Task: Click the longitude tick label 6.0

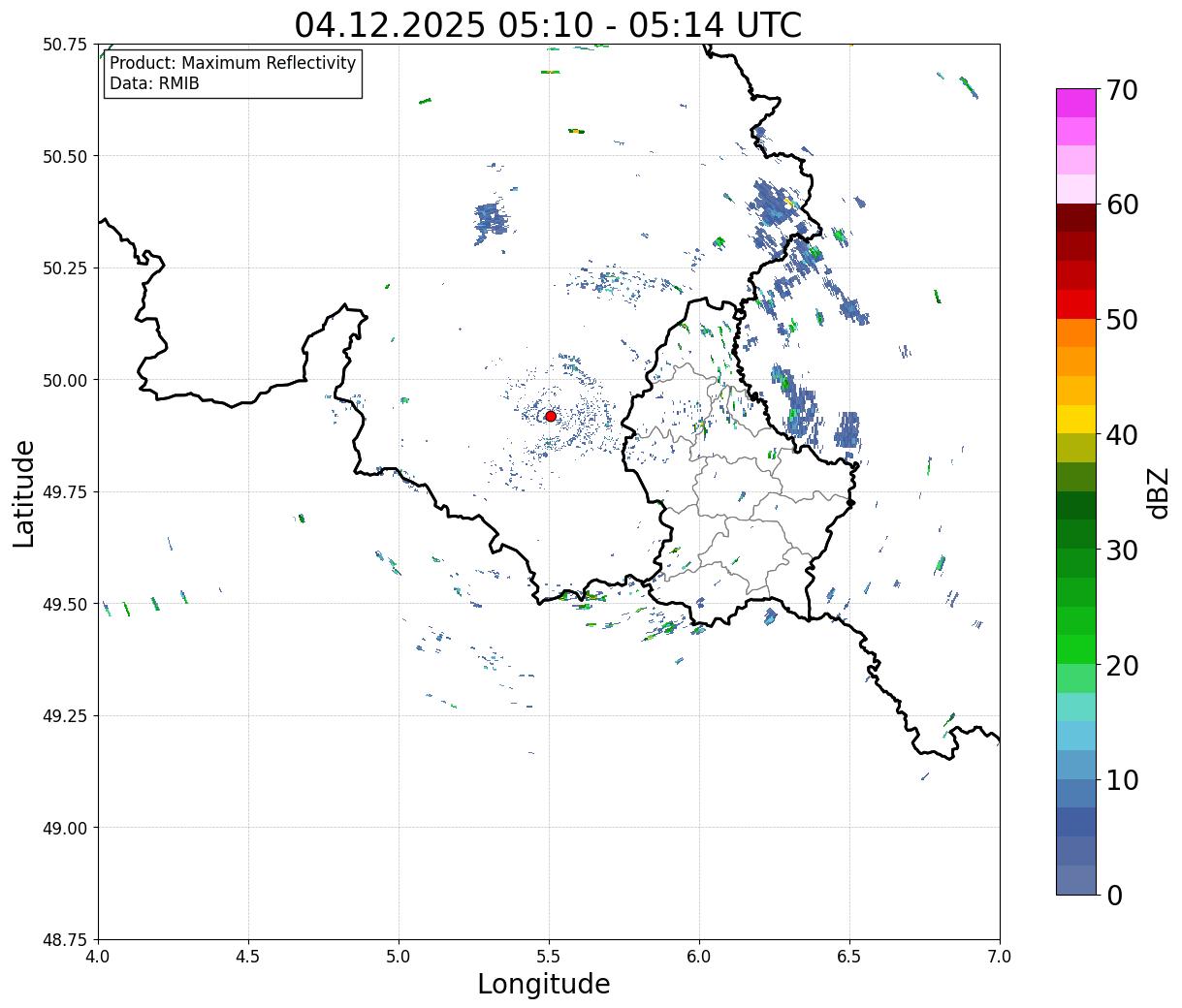Action: pos(699,956)
